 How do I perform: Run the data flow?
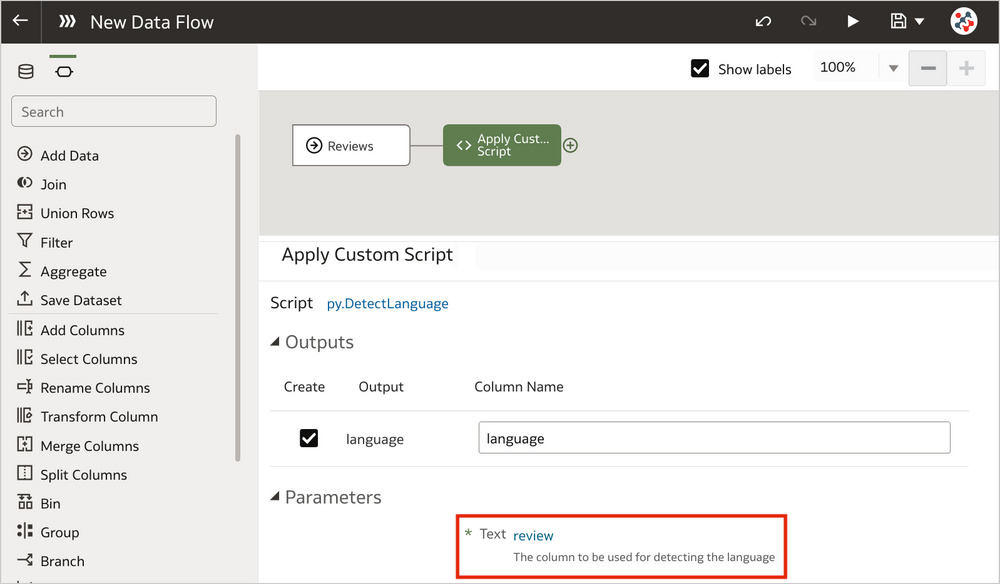(853, 20)
